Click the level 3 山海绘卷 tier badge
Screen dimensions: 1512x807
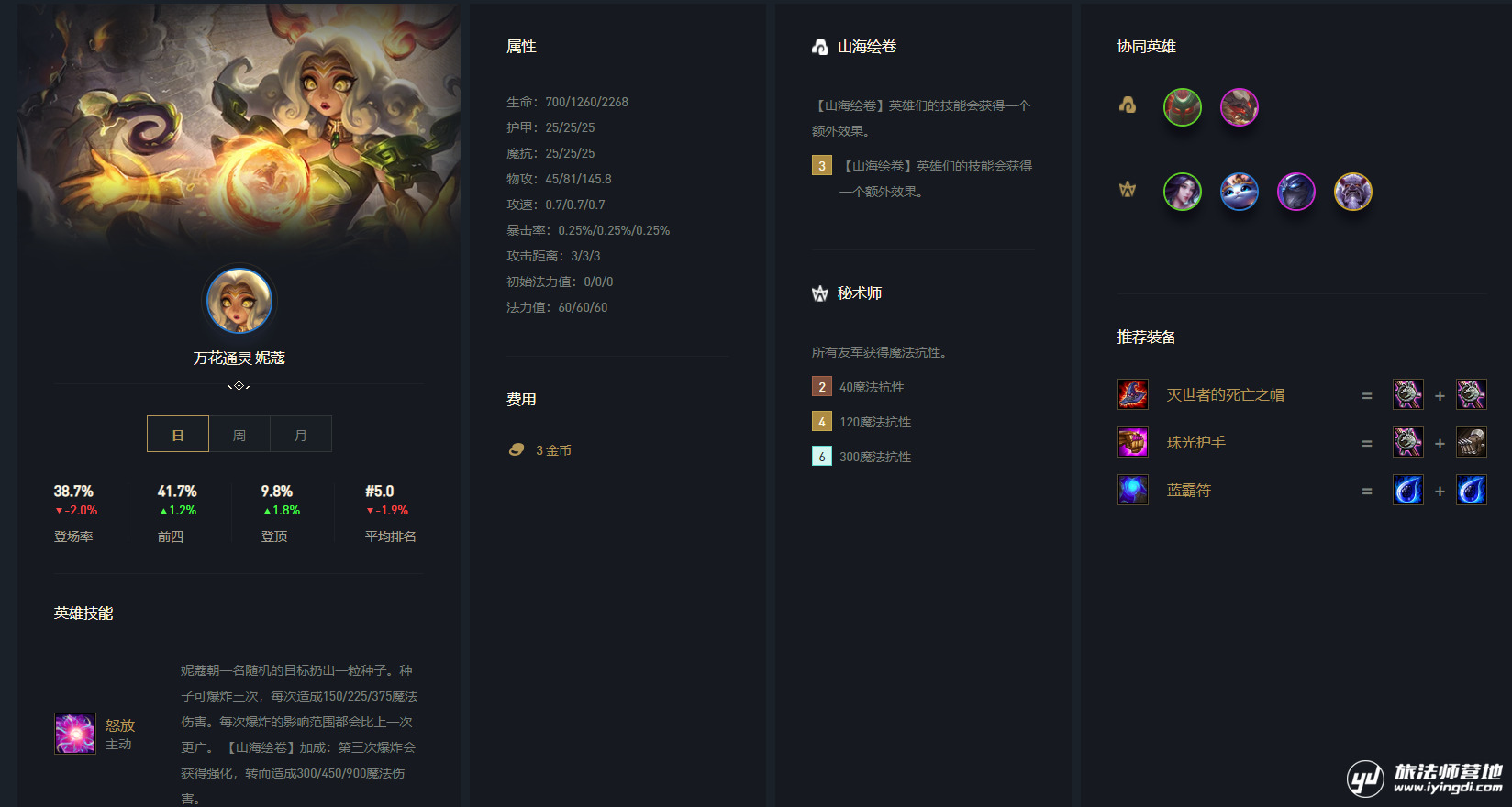[822, 166]
